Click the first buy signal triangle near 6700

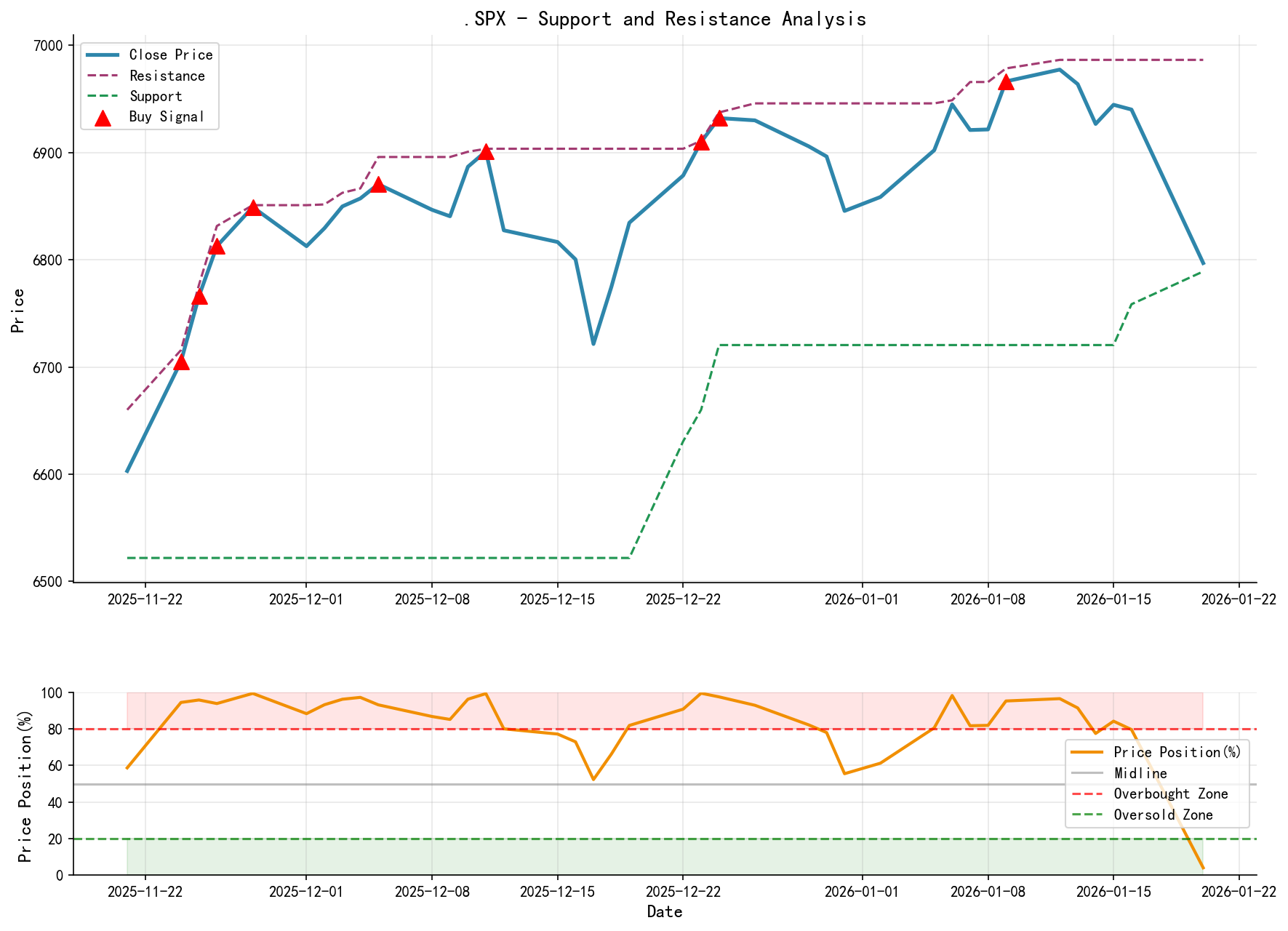182,361
